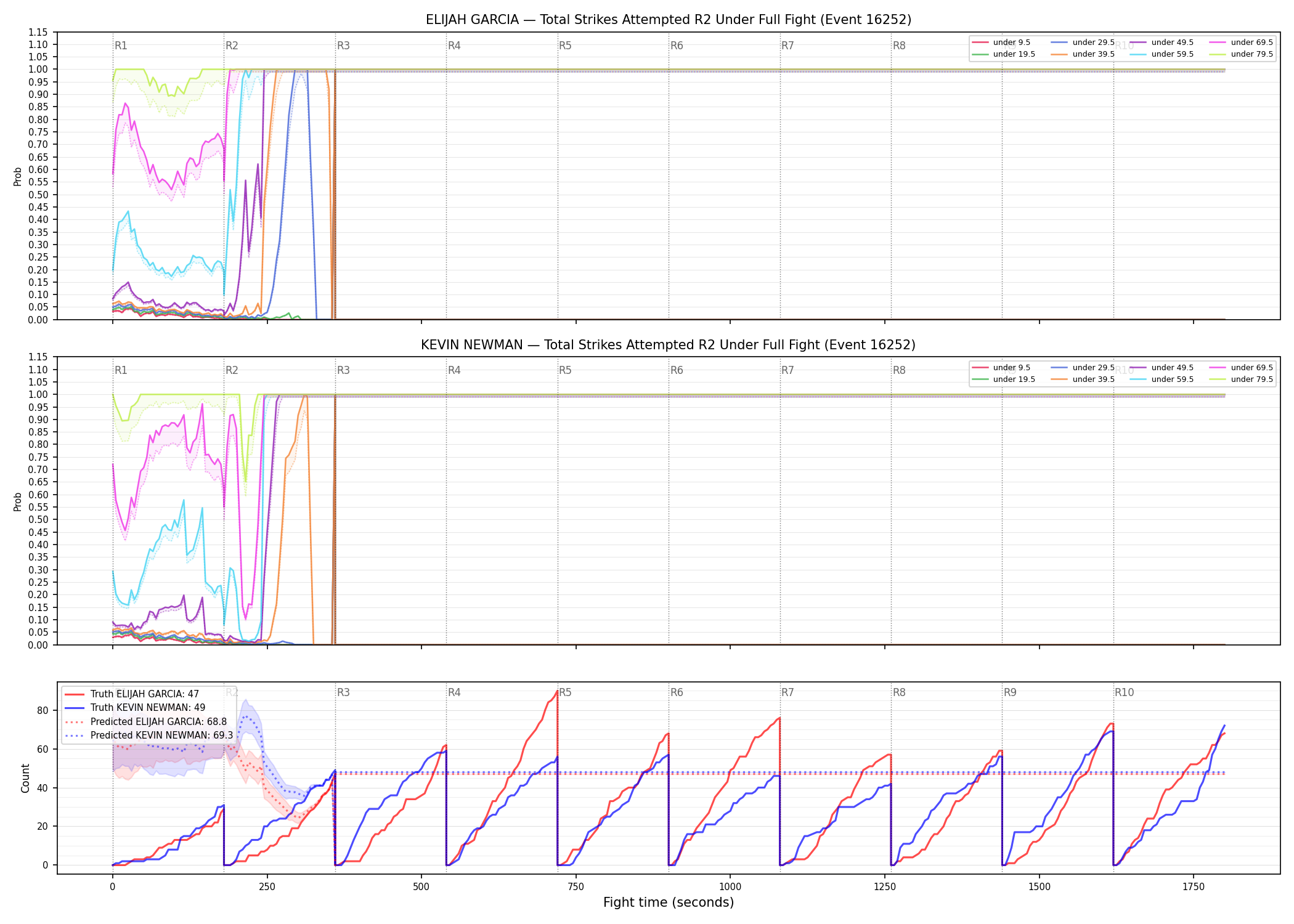Click the R10 round label in the Count chart
The height and width of the screenshot is (924, 1294).
click(1124, 692)
